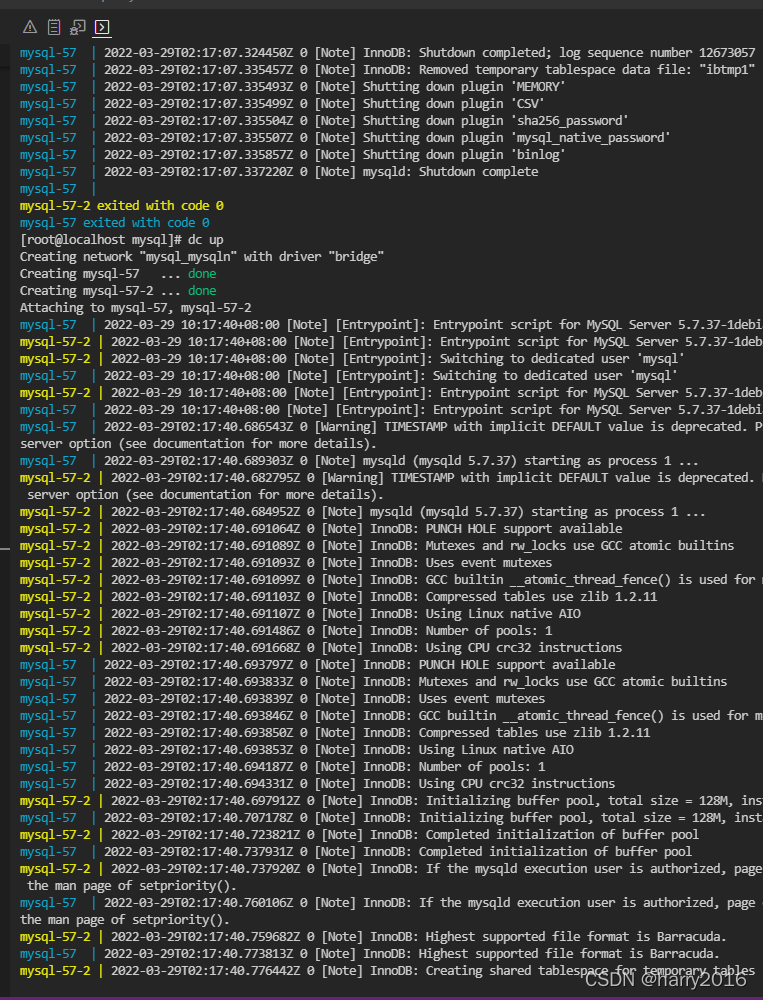Click mysql-57-2 'Compressed tables use zlib 1.2.11'
This screenshot has height=1000, width=763.
[338, 597]
